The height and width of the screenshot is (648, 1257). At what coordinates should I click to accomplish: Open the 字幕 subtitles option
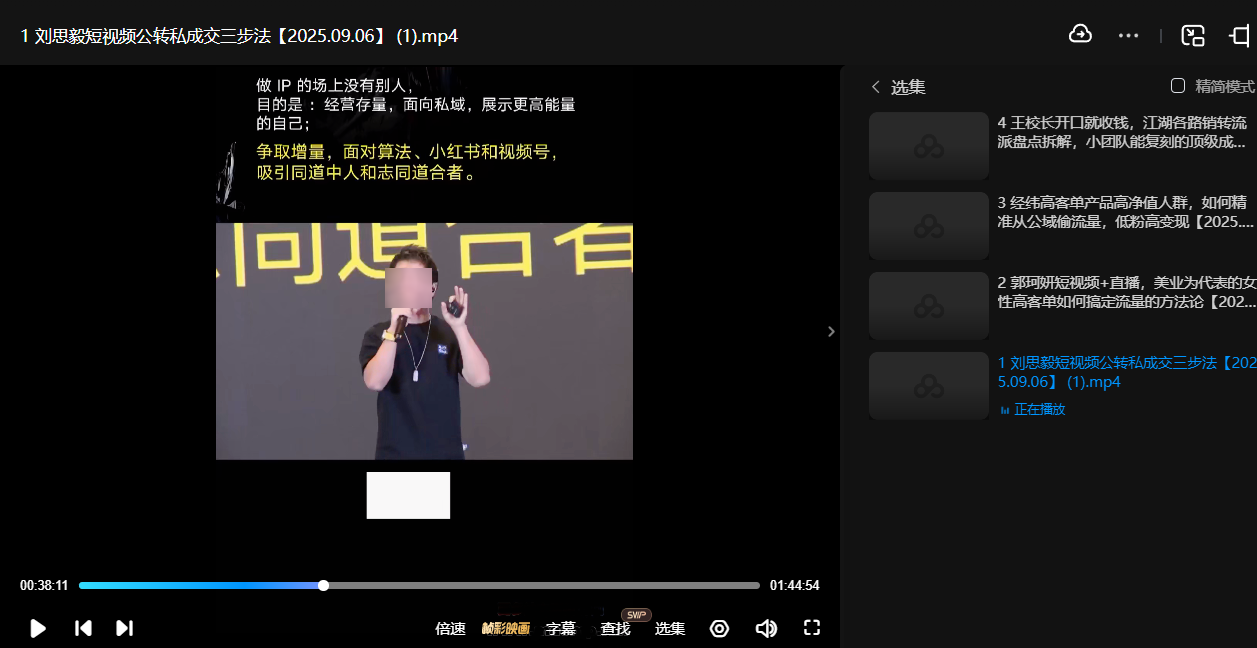click(x=561, y=628)
